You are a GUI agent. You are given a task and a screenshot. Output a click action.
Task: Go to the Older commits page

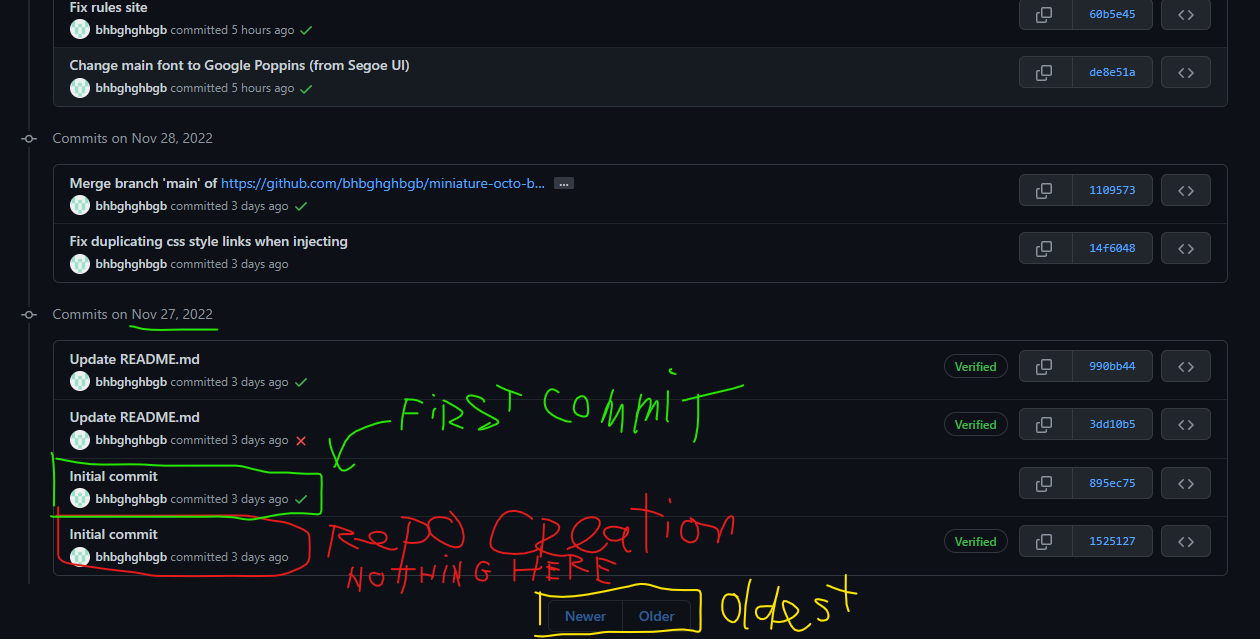656,616
